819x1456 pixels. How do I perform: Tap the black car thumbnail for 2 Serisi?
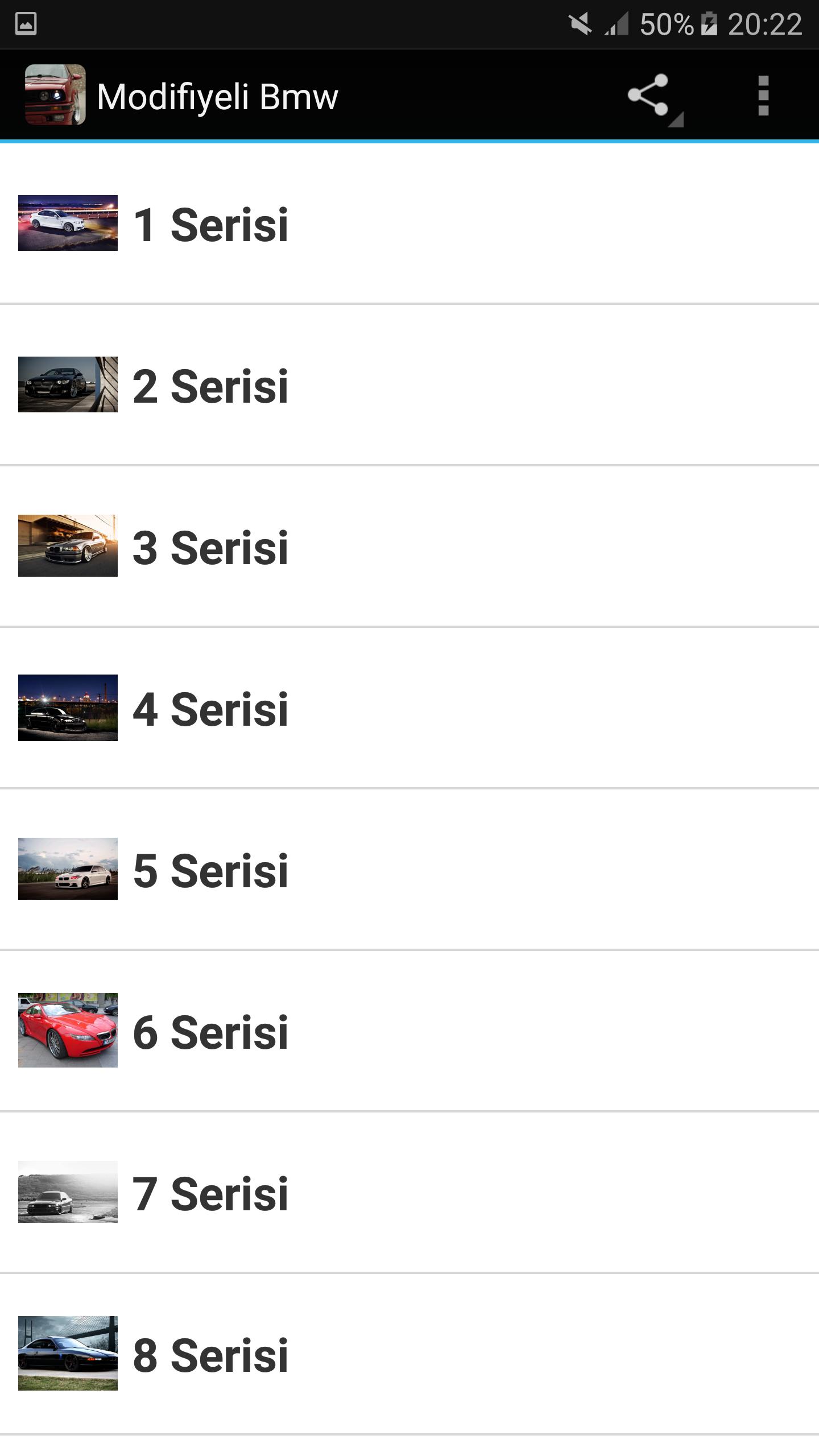(68, 384)
